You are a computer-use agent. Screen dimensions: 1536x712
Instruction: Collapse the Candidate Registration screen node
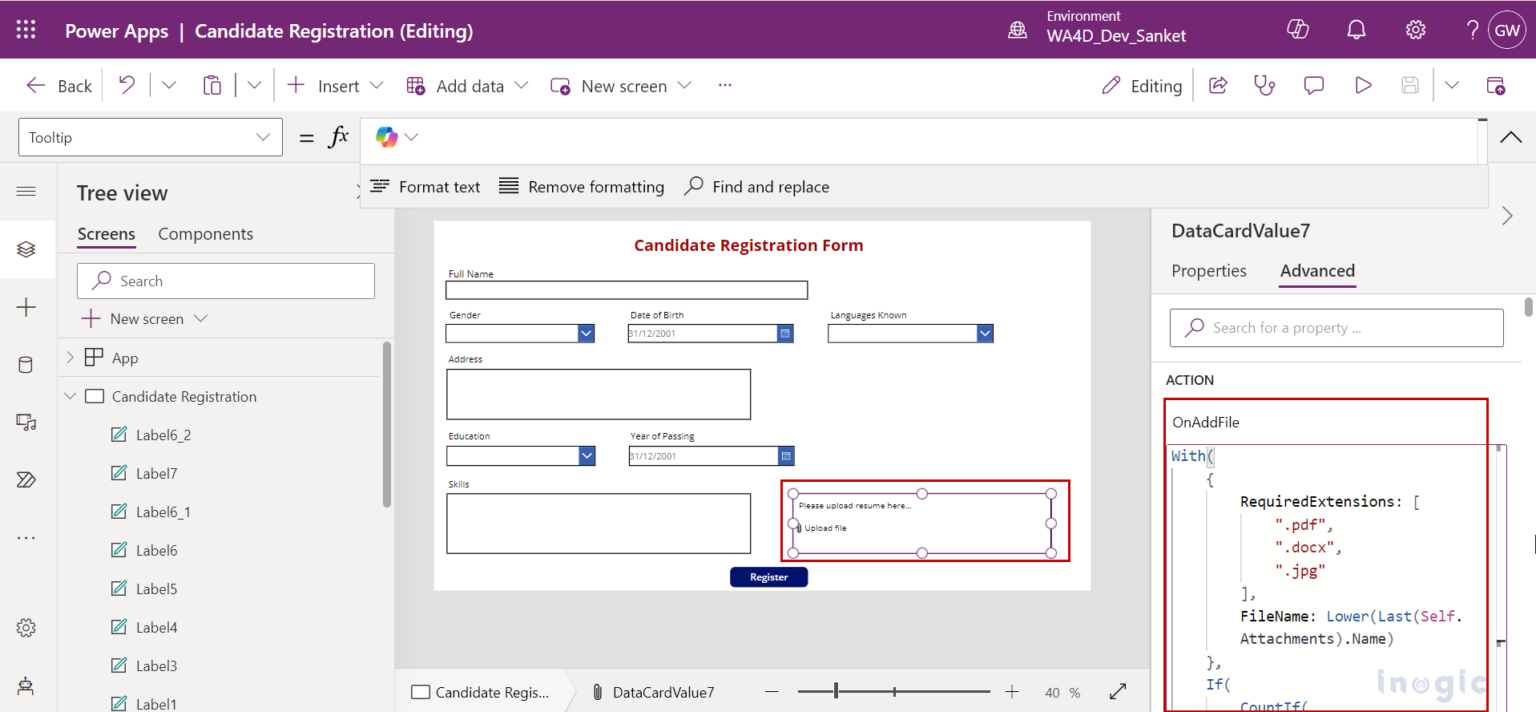click(70, 395)
